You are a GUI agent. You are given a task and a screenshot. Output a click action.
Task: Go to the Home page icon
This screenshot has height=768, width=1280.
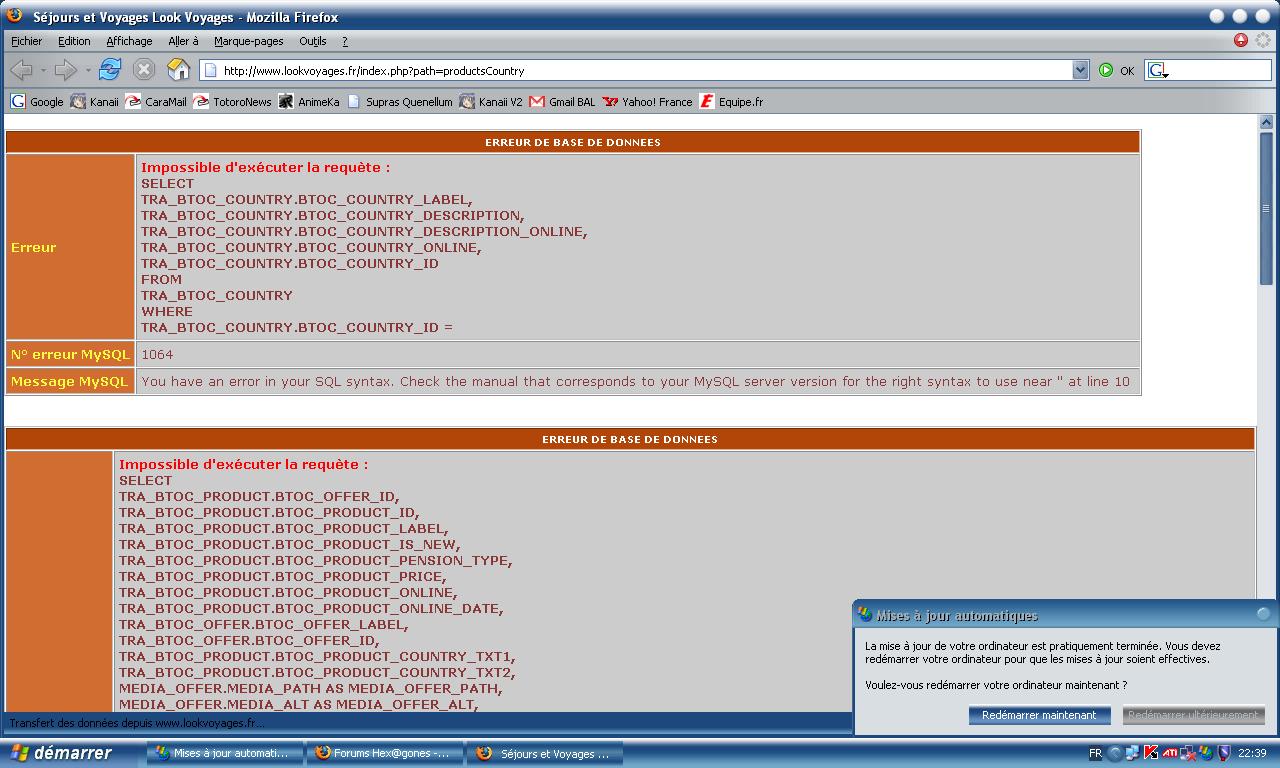click(x=178, y=70)
